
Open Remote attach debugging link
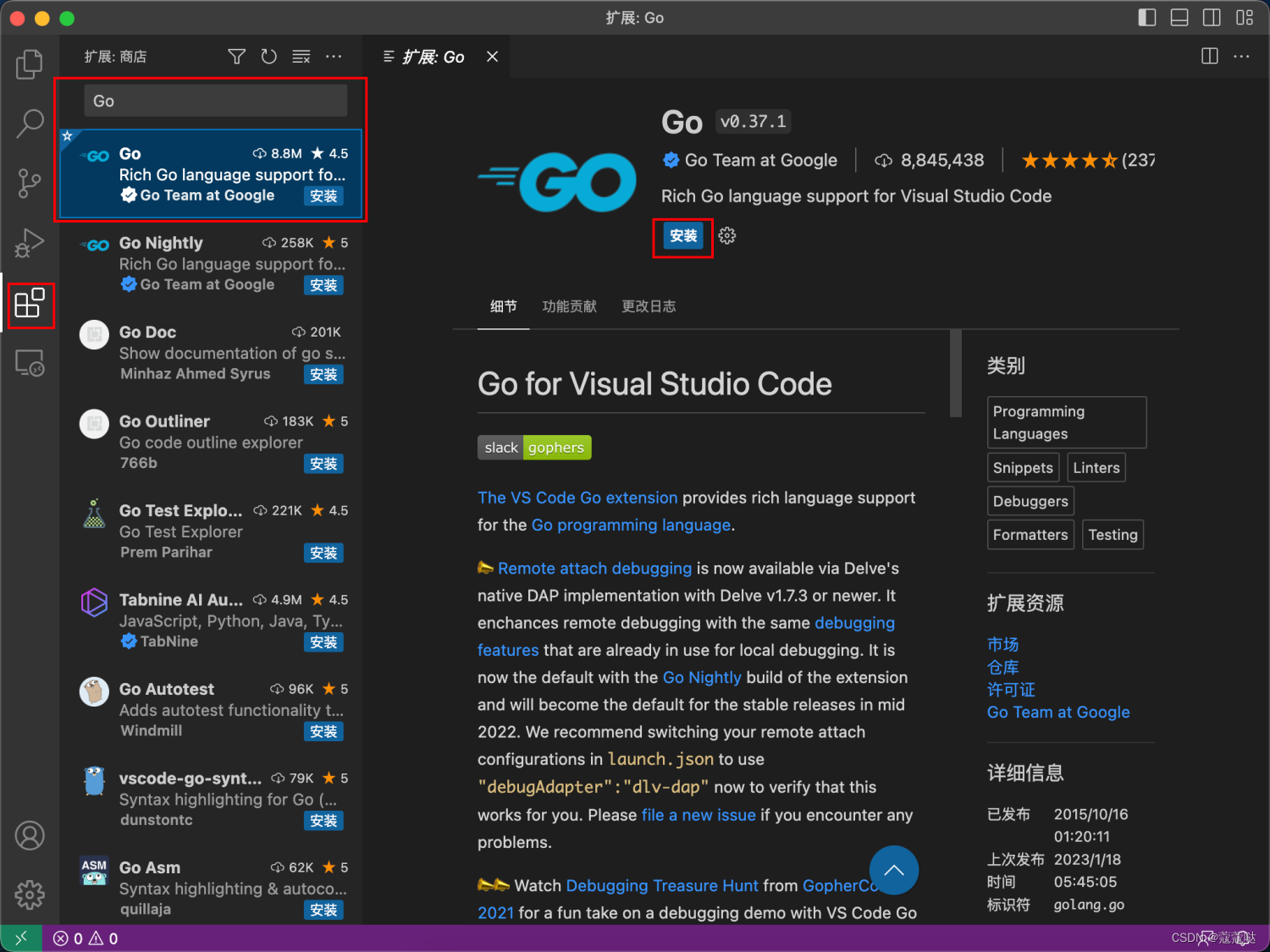click(x=594, y=569)
